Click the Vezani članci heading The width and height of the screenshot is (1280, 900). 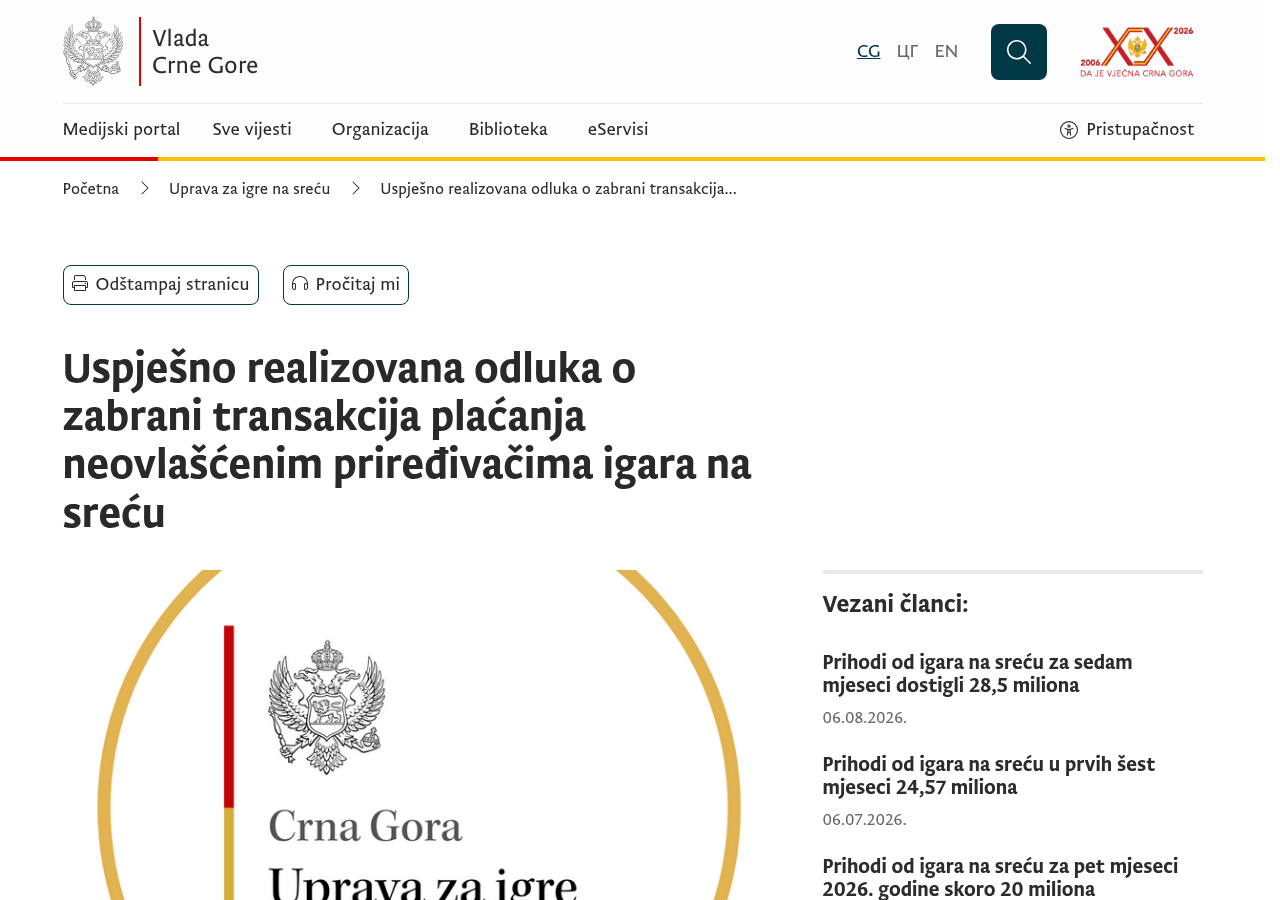click(895, 604)
